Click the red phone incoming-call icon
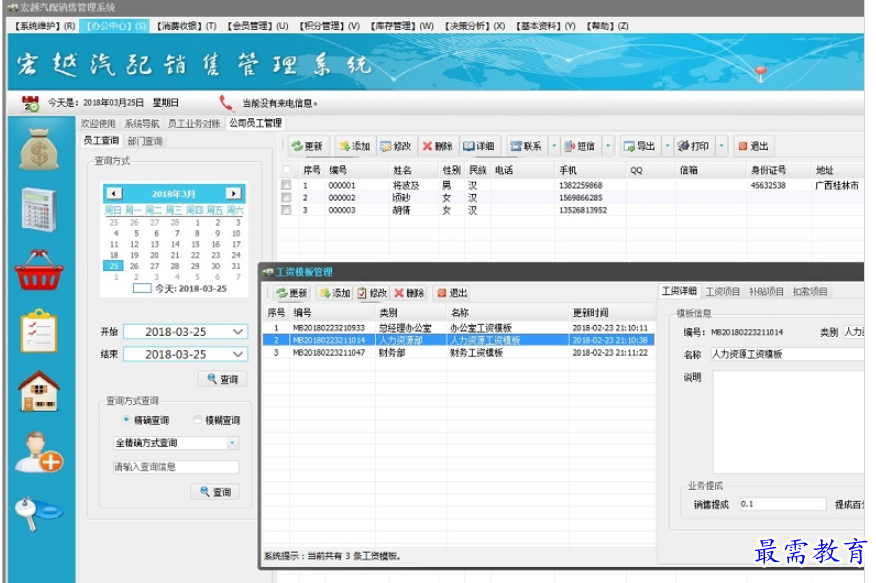 [x=226, y=103]
